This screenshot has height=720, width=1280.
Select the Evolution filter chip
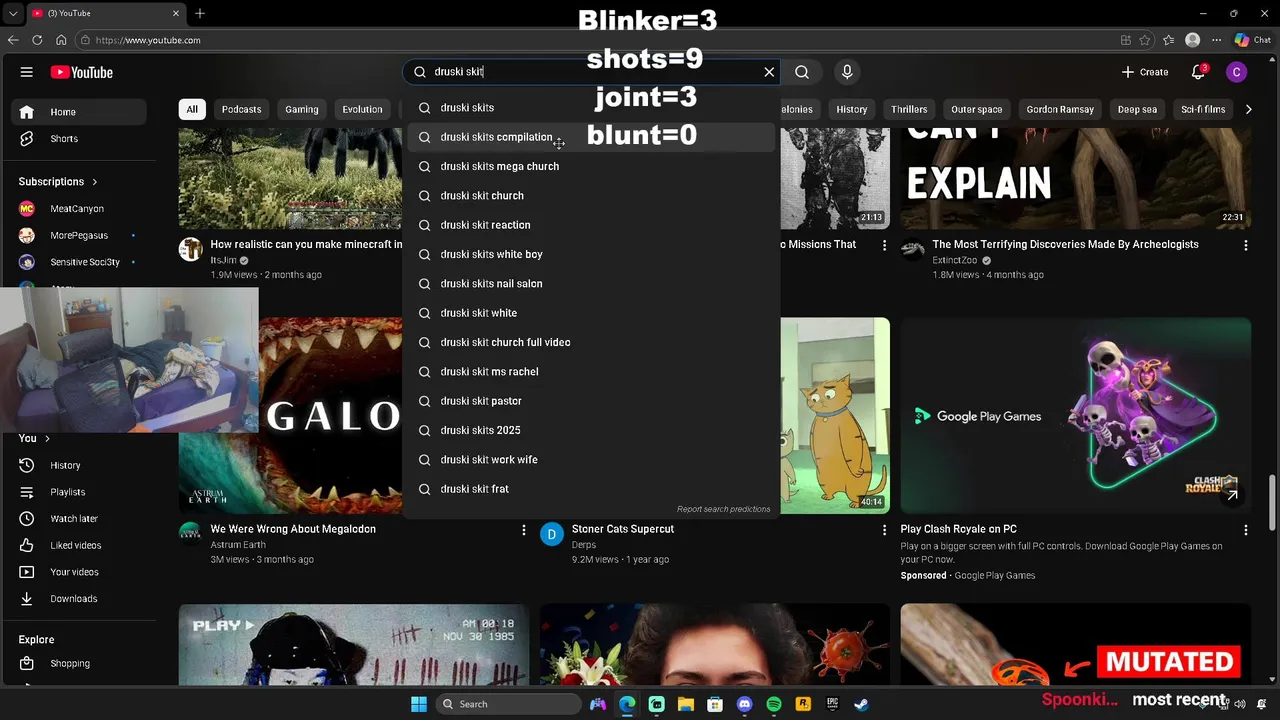(362, 109)
